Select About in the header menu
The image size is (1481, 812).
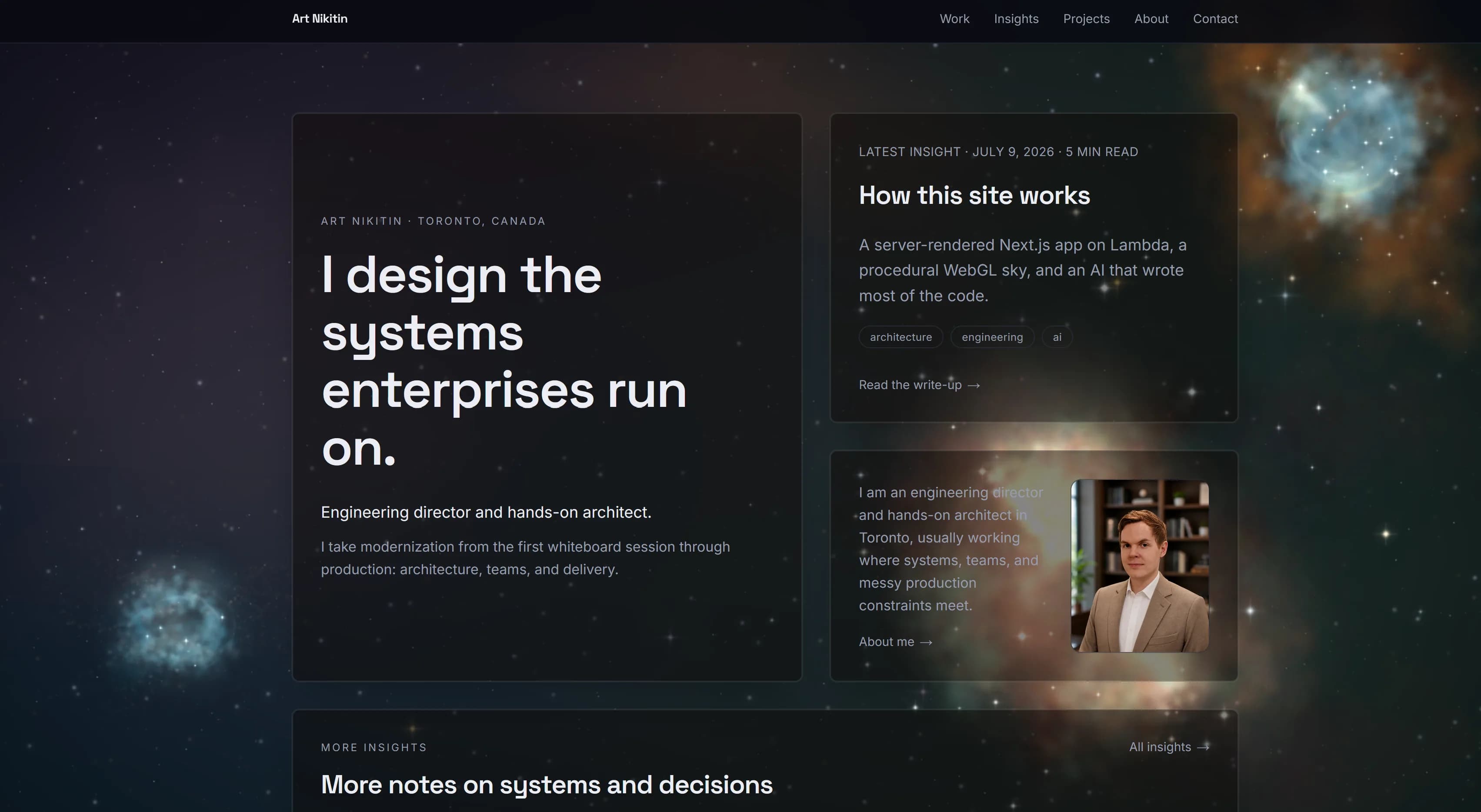click(1151, 19)
